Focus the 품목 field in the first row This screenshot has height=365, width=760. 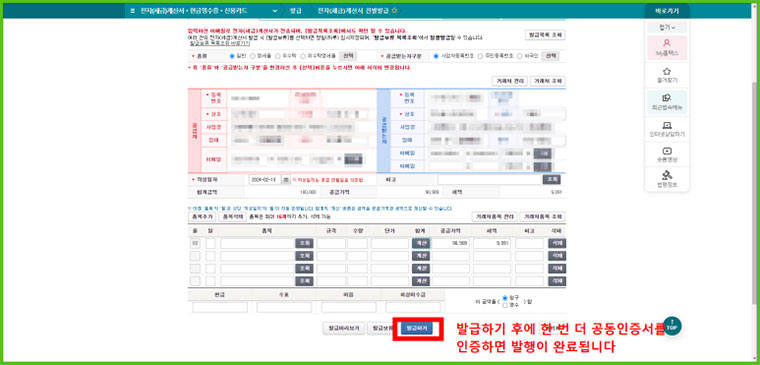257,243
